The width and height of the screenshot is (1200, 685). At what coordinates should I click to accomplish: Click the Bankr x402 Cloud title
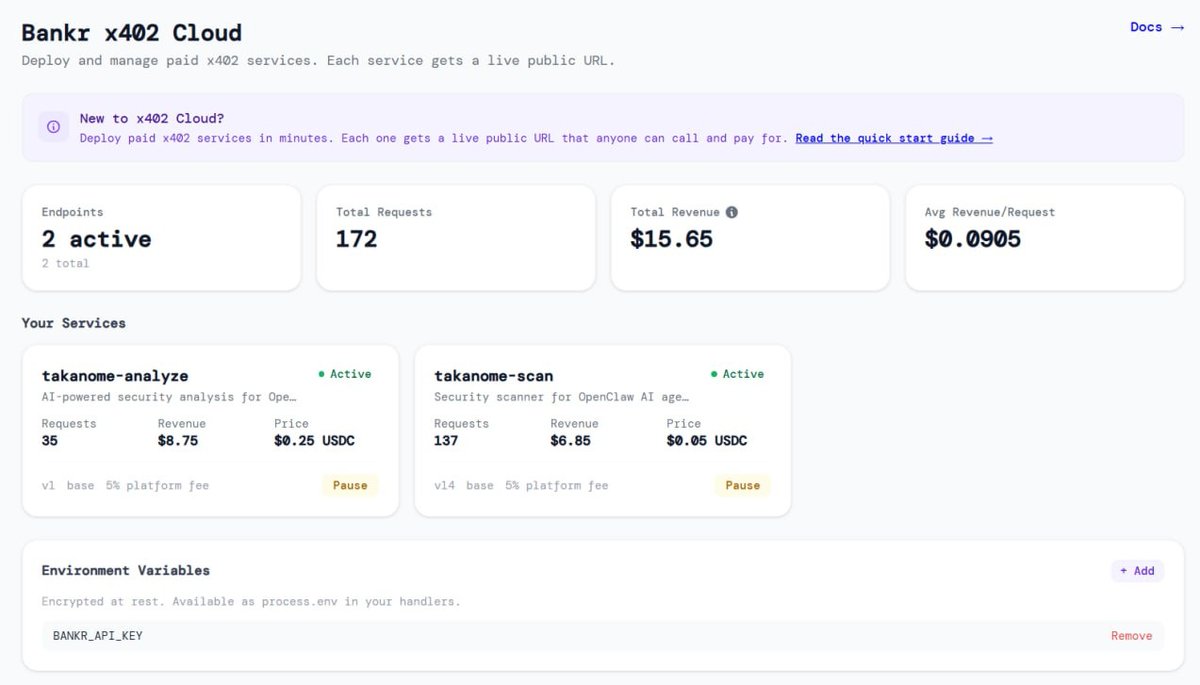[x=132, y=33]
